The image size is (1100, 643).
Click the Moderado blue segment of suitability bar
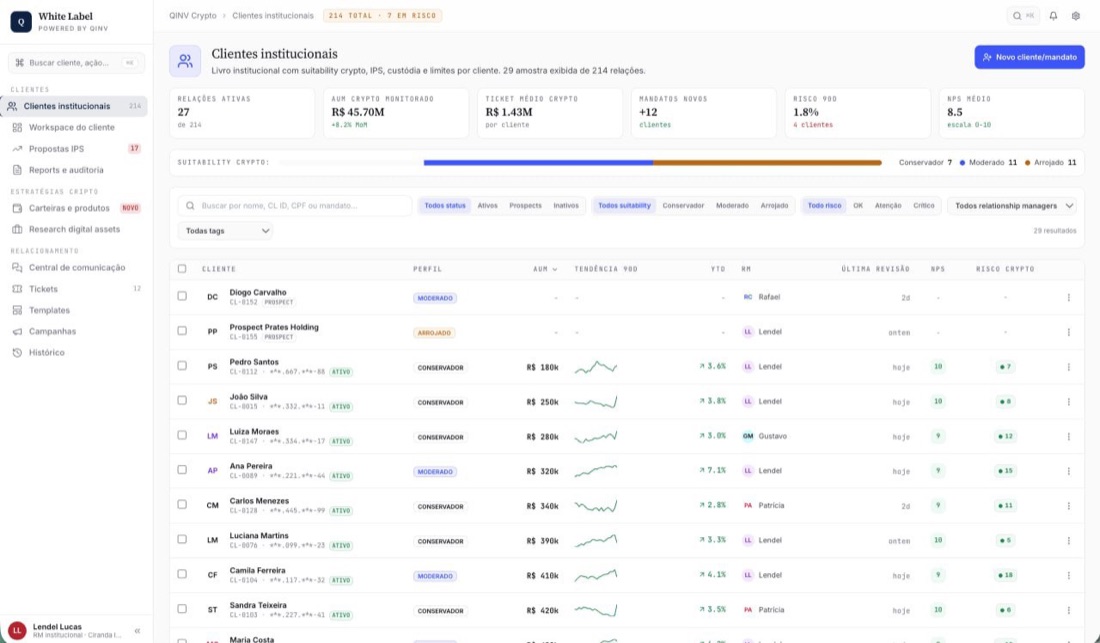click(x=538, y=163)
